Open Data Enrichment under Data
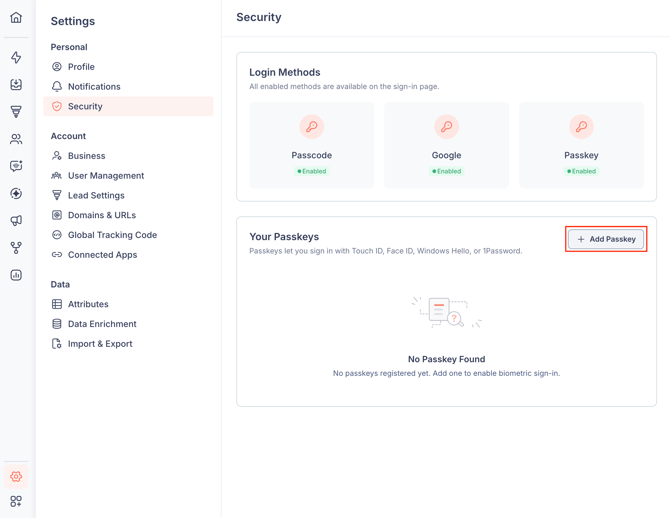 tap(102, 324)
